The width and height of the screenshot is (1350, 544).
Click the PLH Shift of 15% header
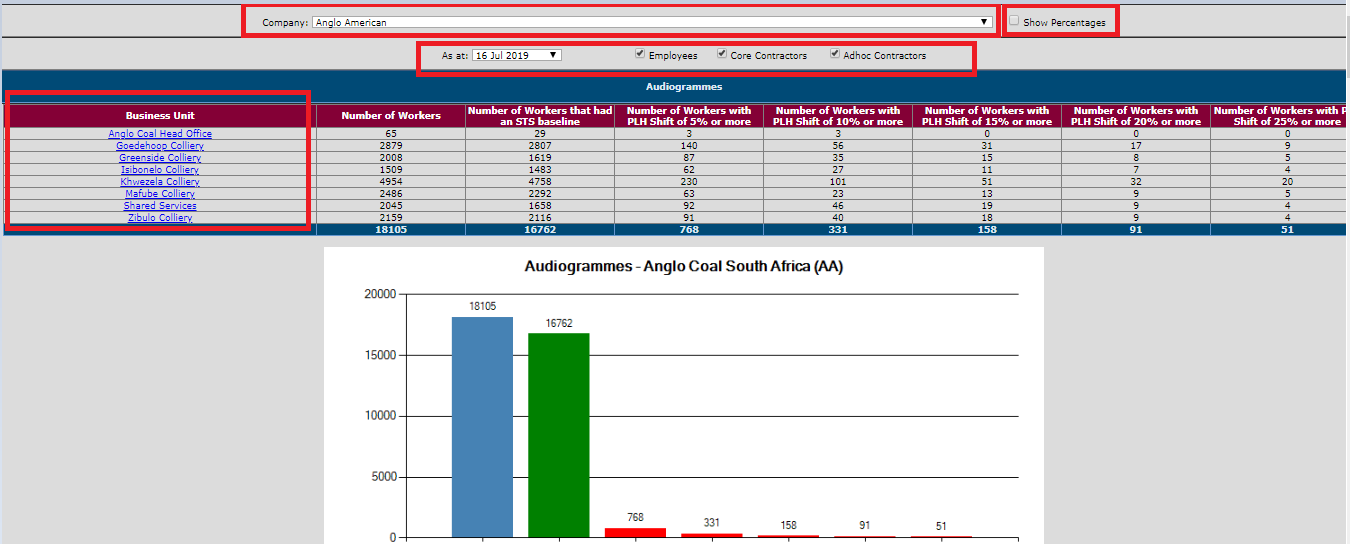coord(987,116)
